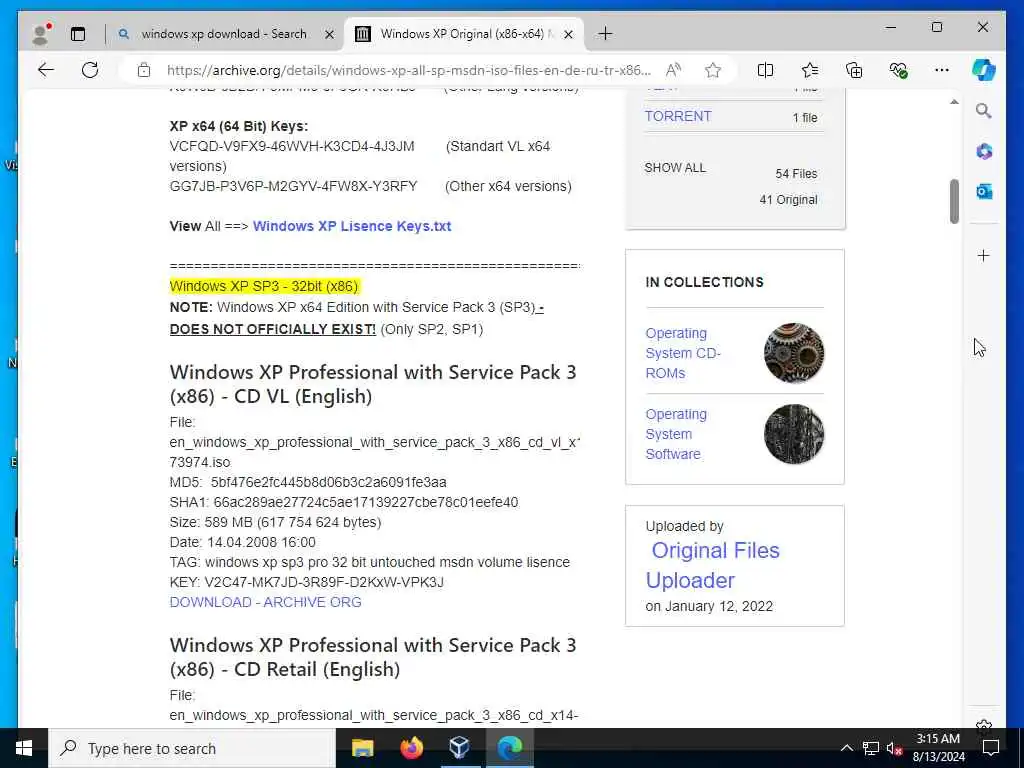Open network status tray icon

pos(871,748)
